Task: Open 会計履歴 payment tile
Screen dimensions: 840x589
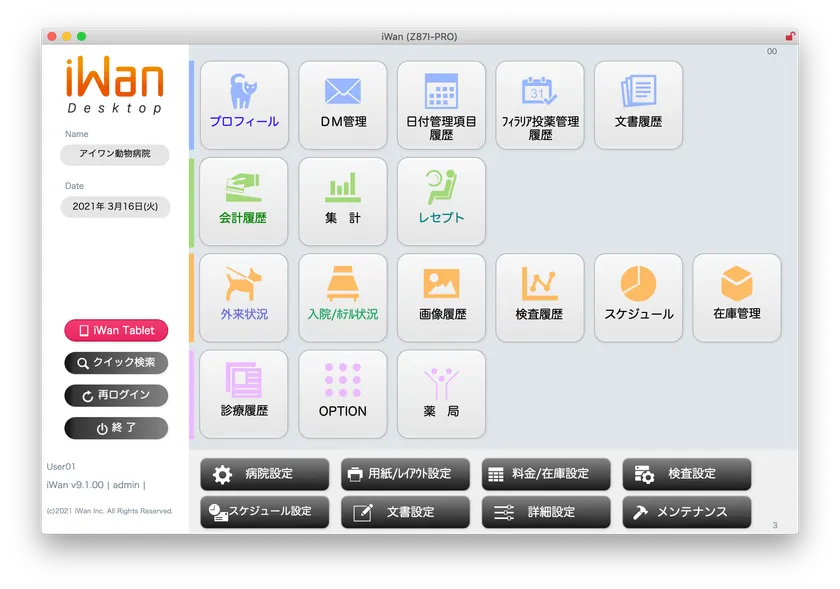Action: [244, 202]
